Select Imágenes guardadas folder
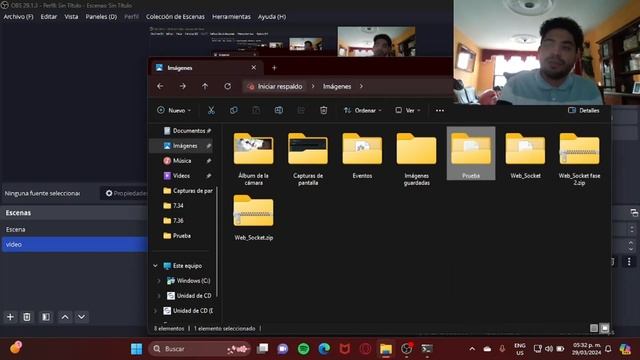 click(416, 159)
